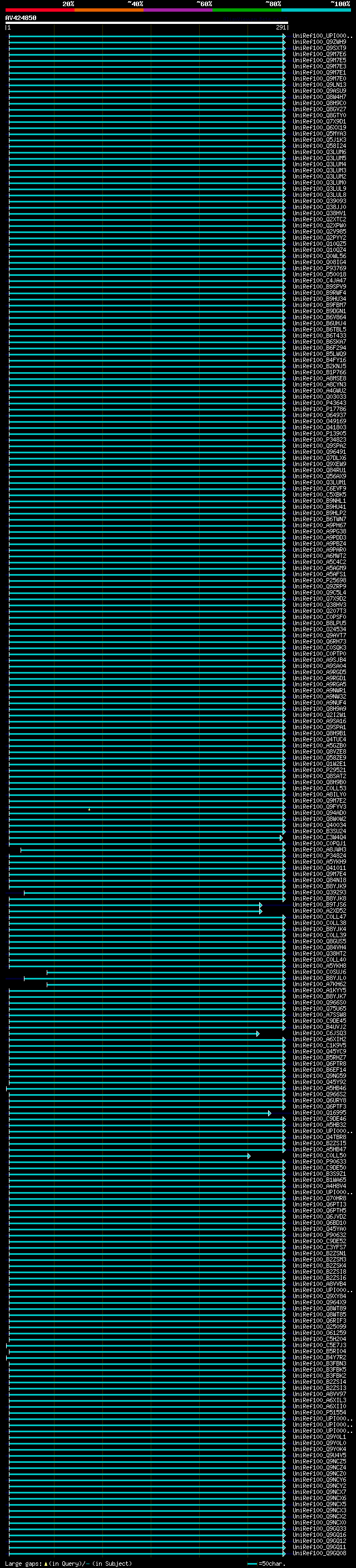Click the UniRef100_Q9FYV3 label

tap(319, 807)
